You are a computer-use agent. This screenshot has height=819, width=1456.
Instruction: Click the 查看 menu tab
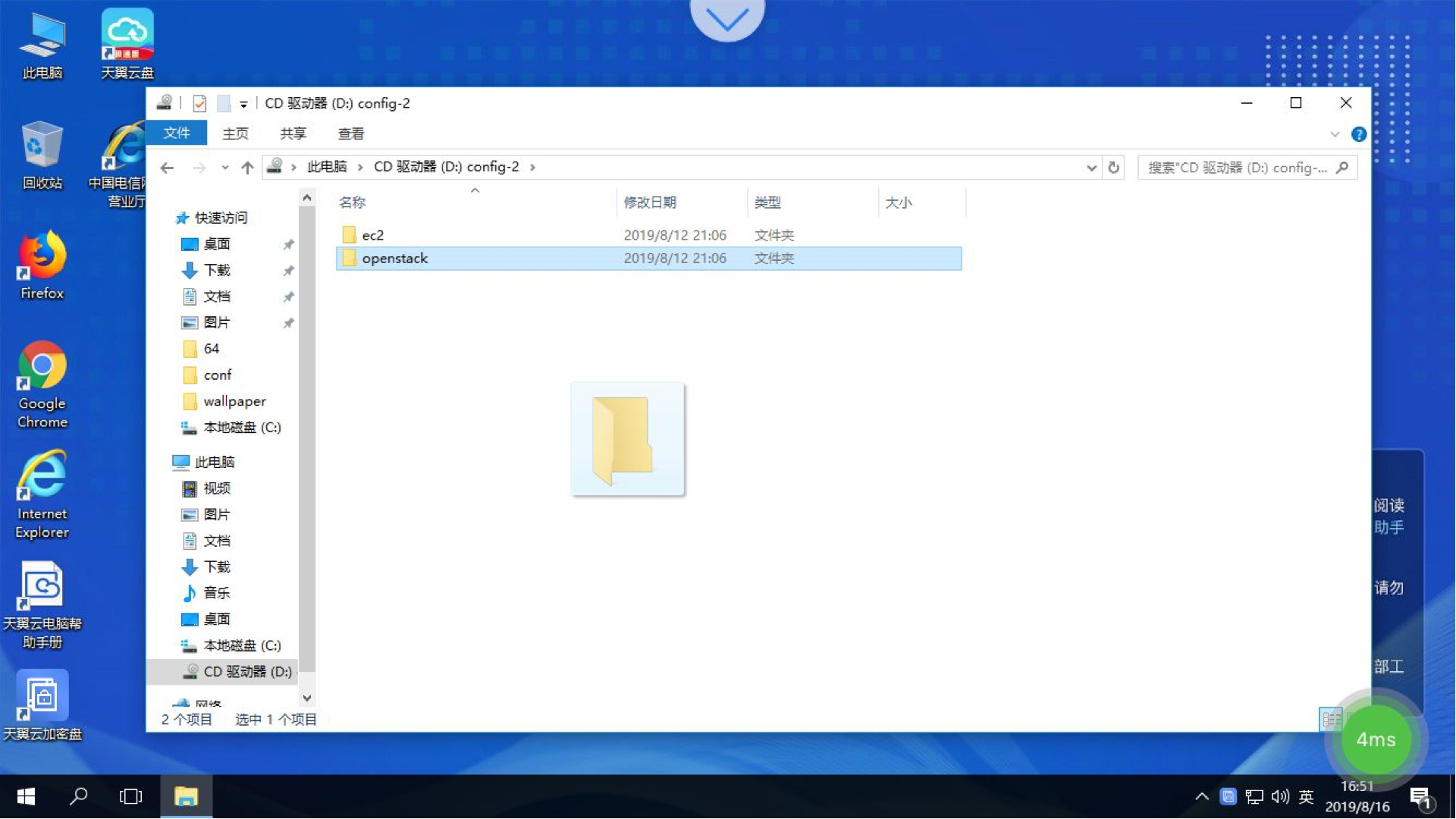[350, 133]
